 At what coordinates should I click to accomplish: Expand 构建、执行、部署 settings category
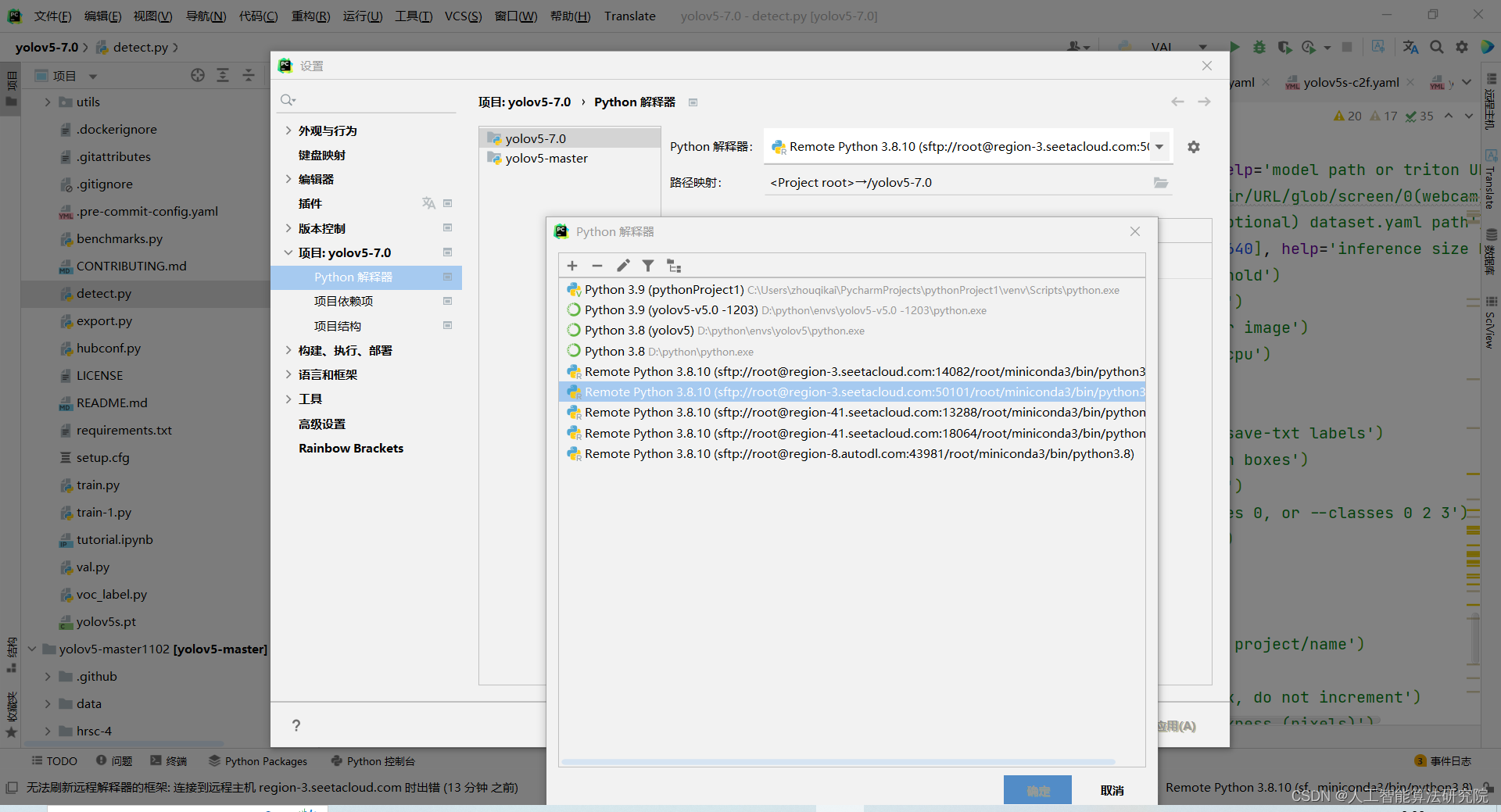point(288,350)
